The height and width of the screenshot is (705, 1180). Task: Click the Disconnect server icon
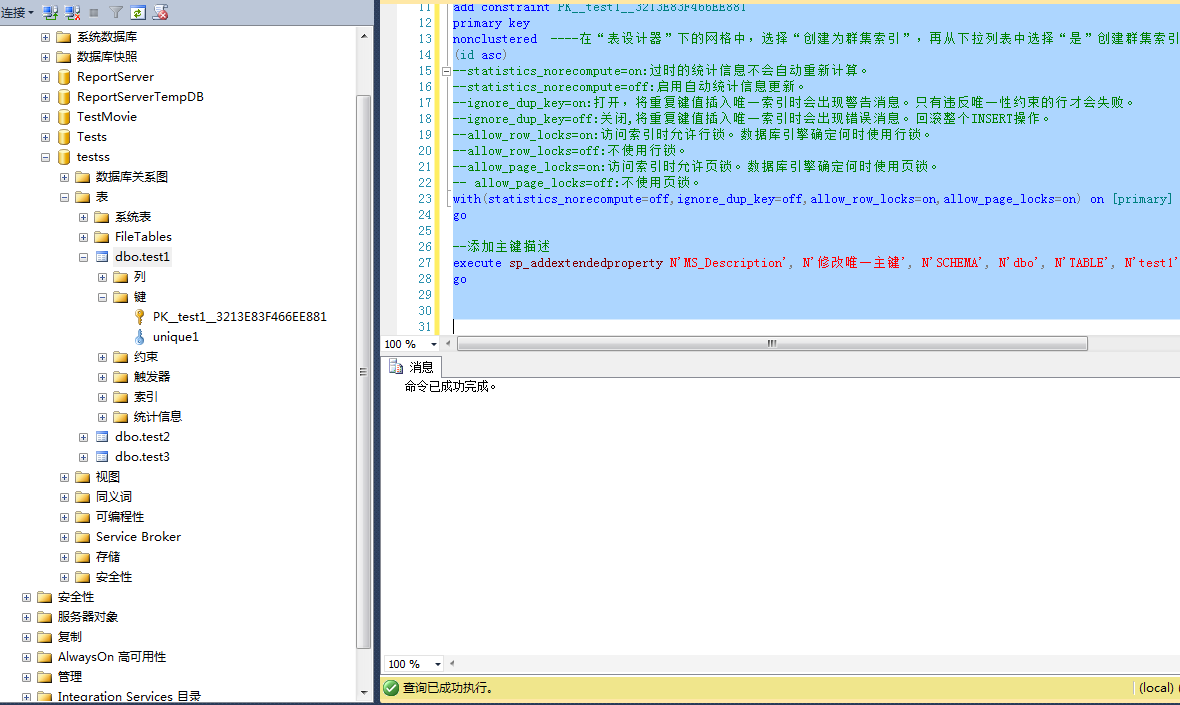tap(72, 12)
